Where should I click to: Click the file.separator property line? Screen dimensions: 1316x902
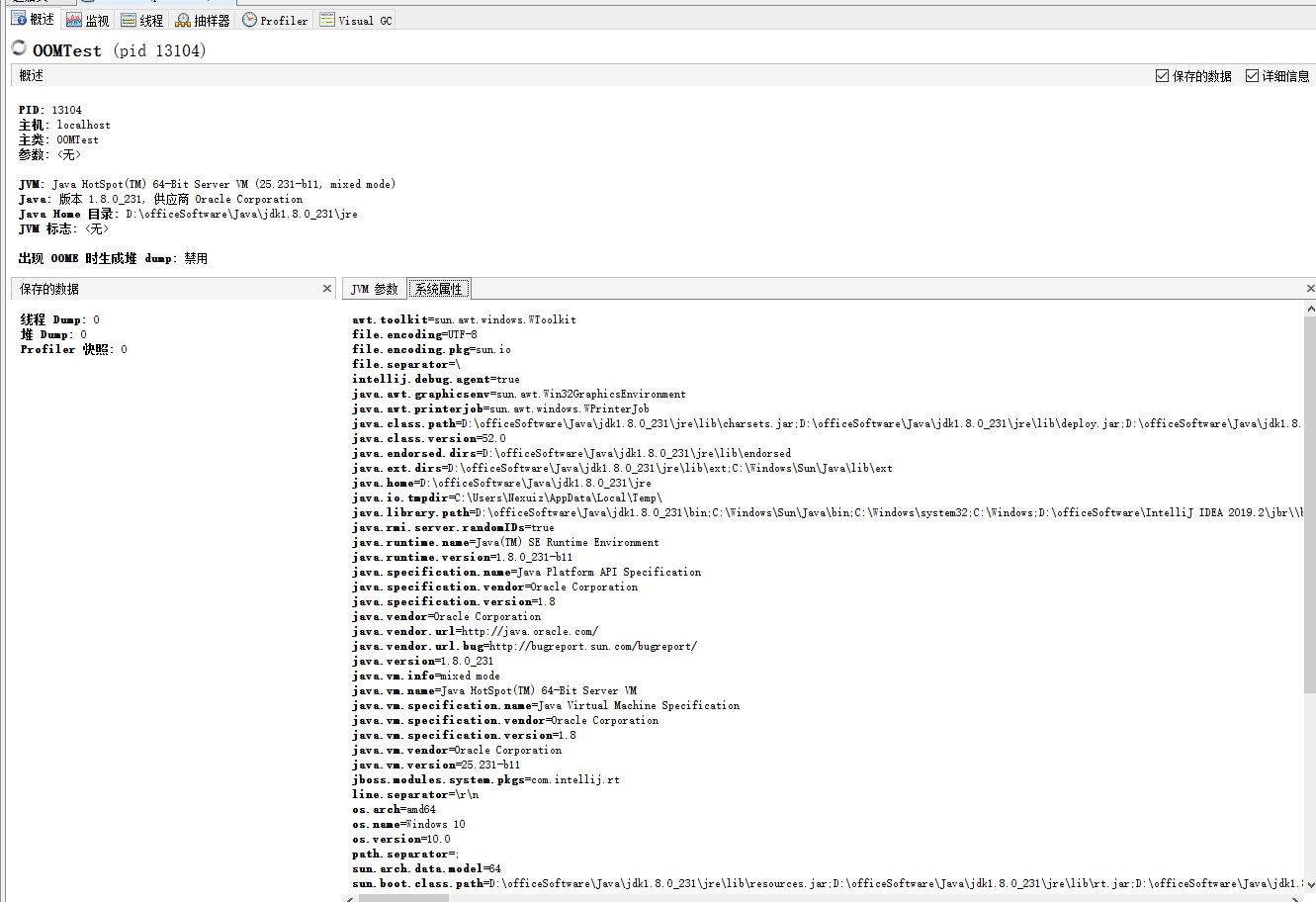pyautogui.click(x=406, y=364)
